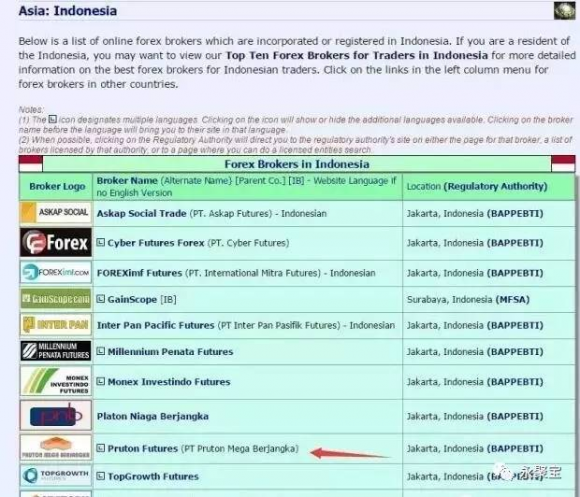
Task: Click the Askap Social broker logo
Action: point(55,212)
